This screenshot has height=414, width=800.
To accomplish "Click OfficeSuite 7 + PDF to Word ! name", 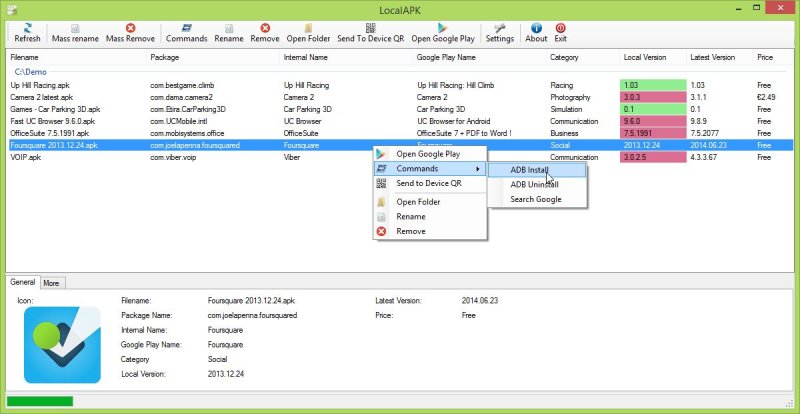I will 464,133.
